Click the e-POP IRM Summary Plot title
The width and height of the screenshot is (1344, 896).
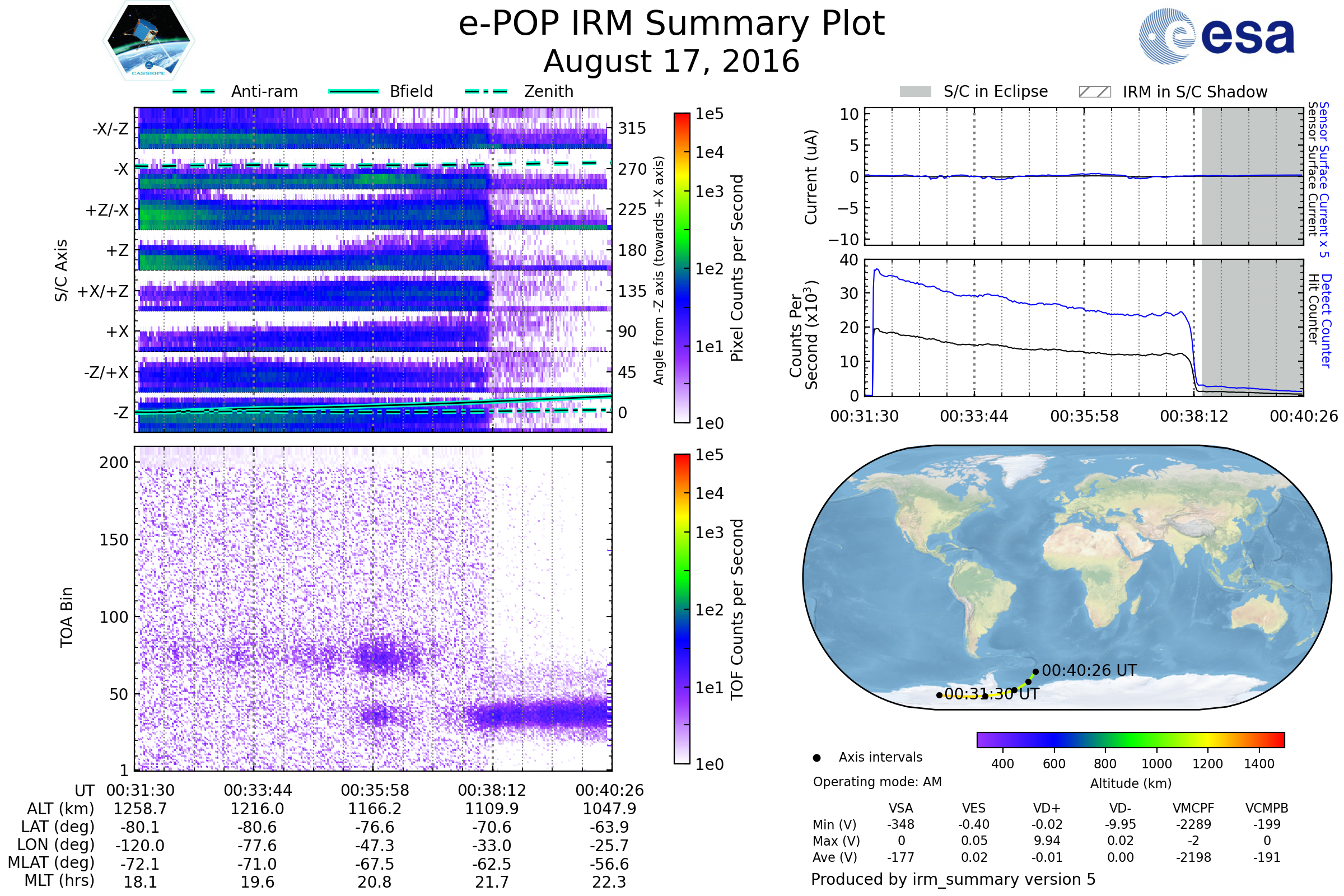pyautogui.click(x=671, y=24)
